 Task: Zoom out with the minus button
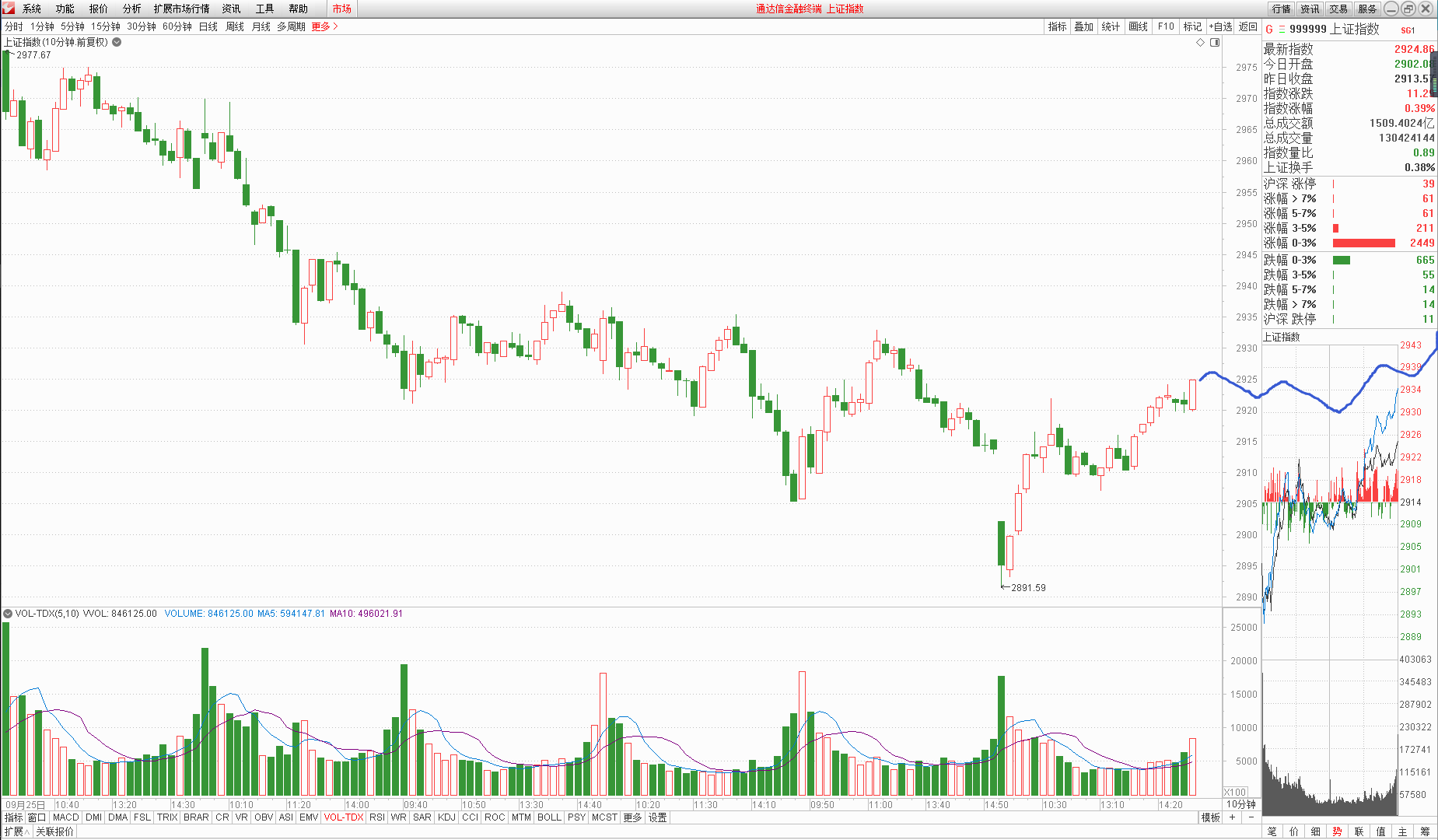1251,817
